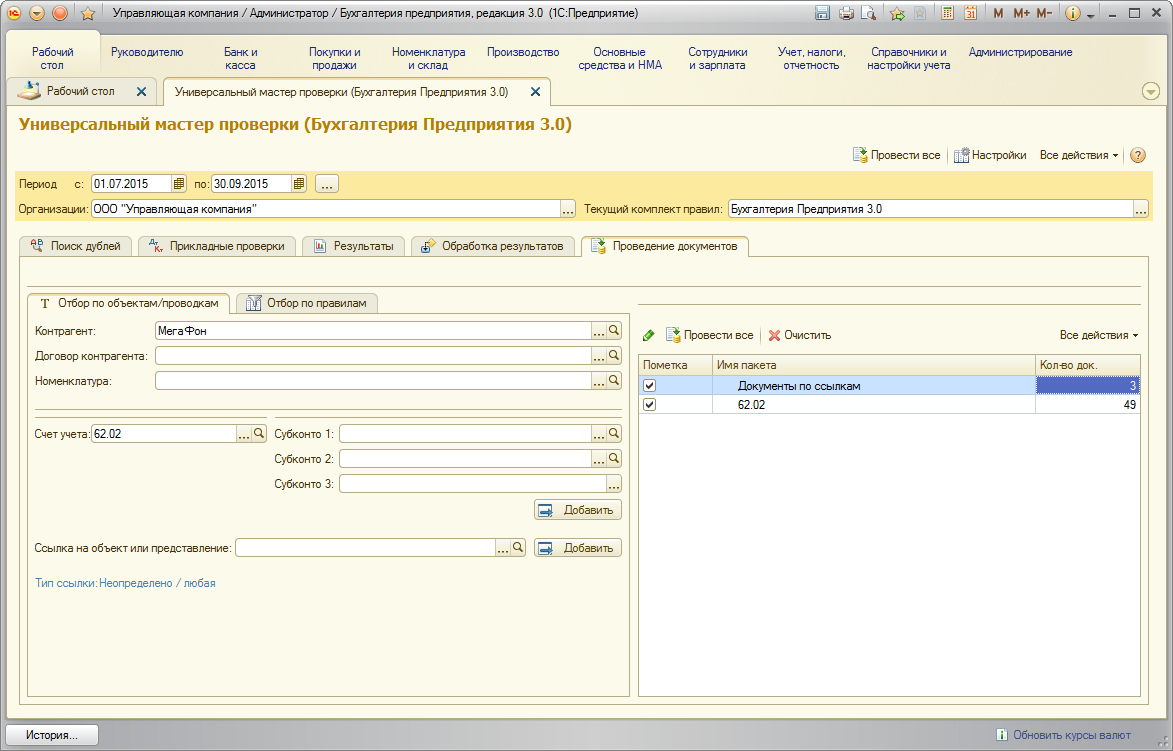Click the round info icon in title bar
Viewport: 1173px width, 751px height.
[1072, 13]
